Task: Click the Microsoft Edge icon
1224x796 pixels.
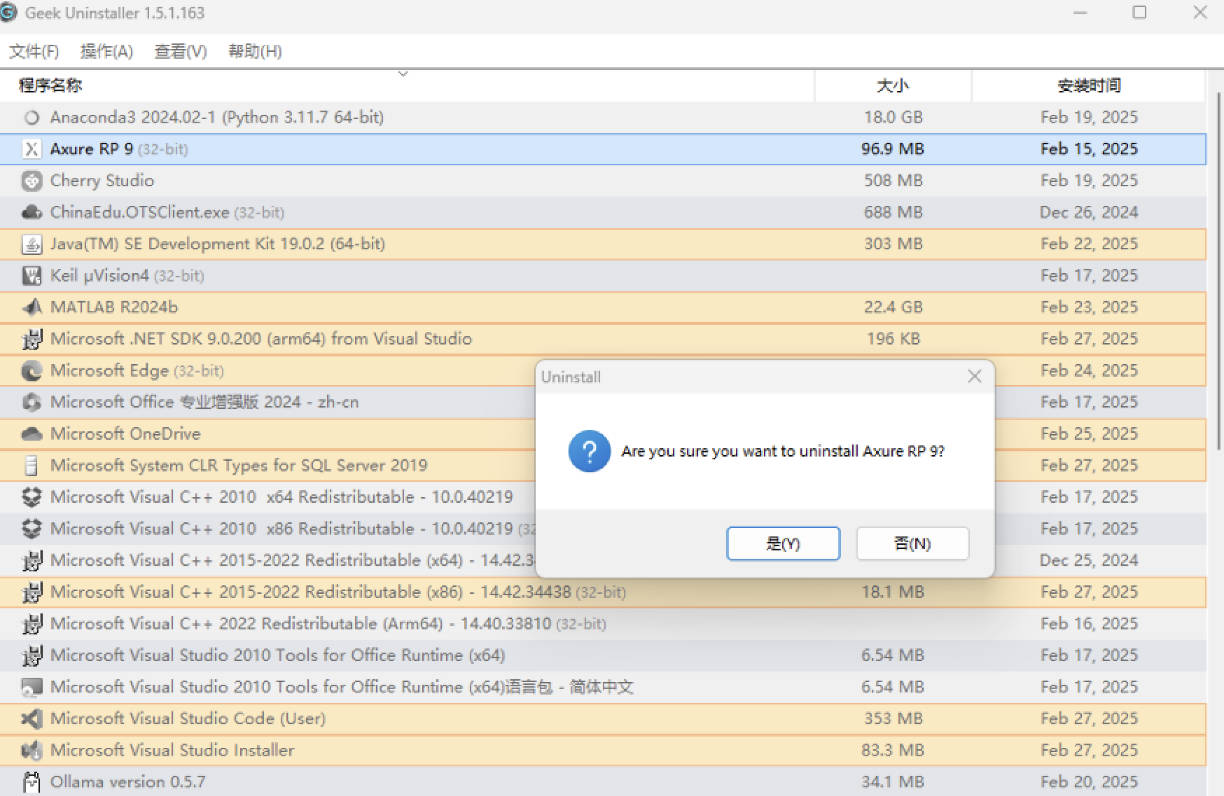Action: (32, 371)
